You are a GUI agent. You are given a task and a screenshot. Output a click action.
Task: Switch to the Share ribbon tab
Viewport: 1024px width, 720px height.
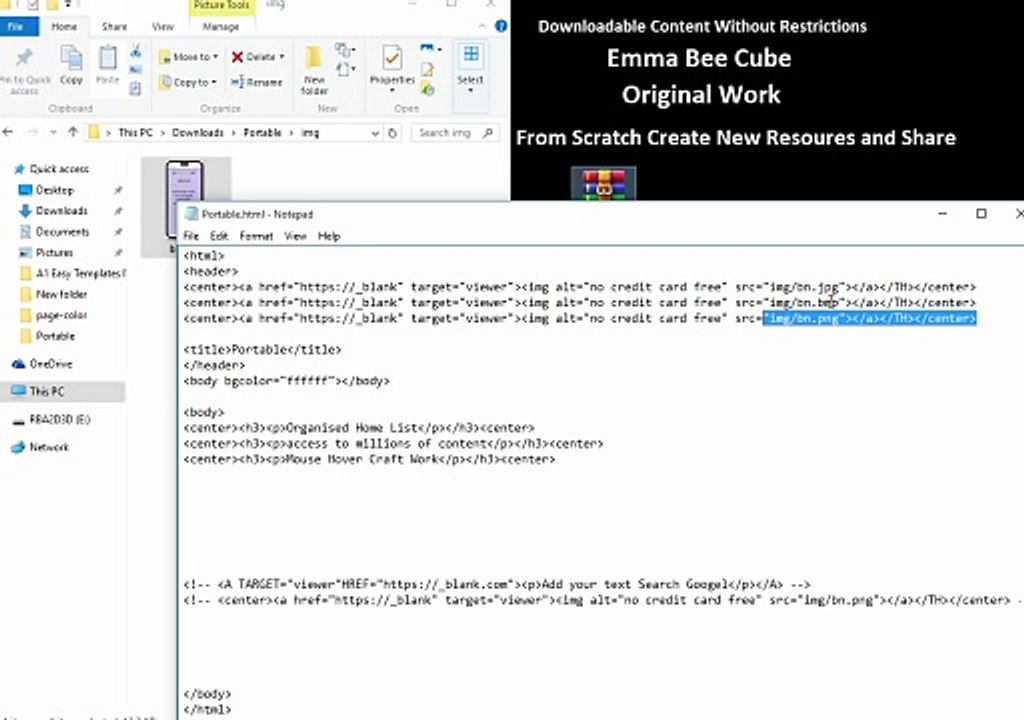click(x=114, y=27)
